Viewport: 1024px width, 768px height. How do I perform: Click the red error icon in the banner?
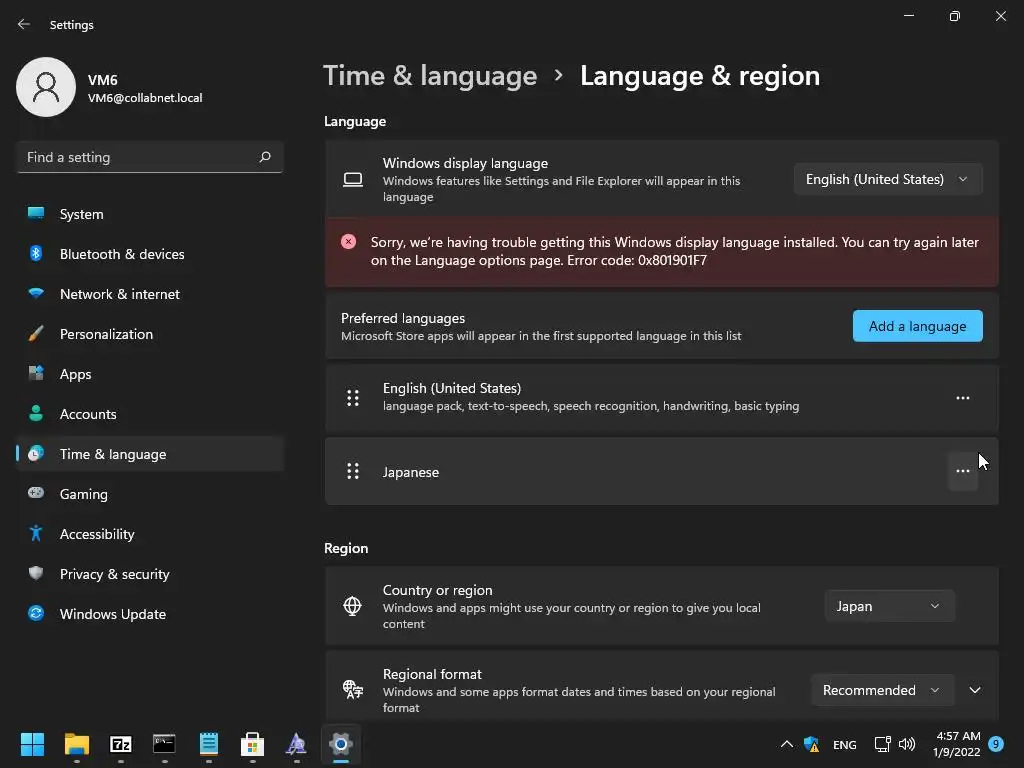(x=349, y=242)
